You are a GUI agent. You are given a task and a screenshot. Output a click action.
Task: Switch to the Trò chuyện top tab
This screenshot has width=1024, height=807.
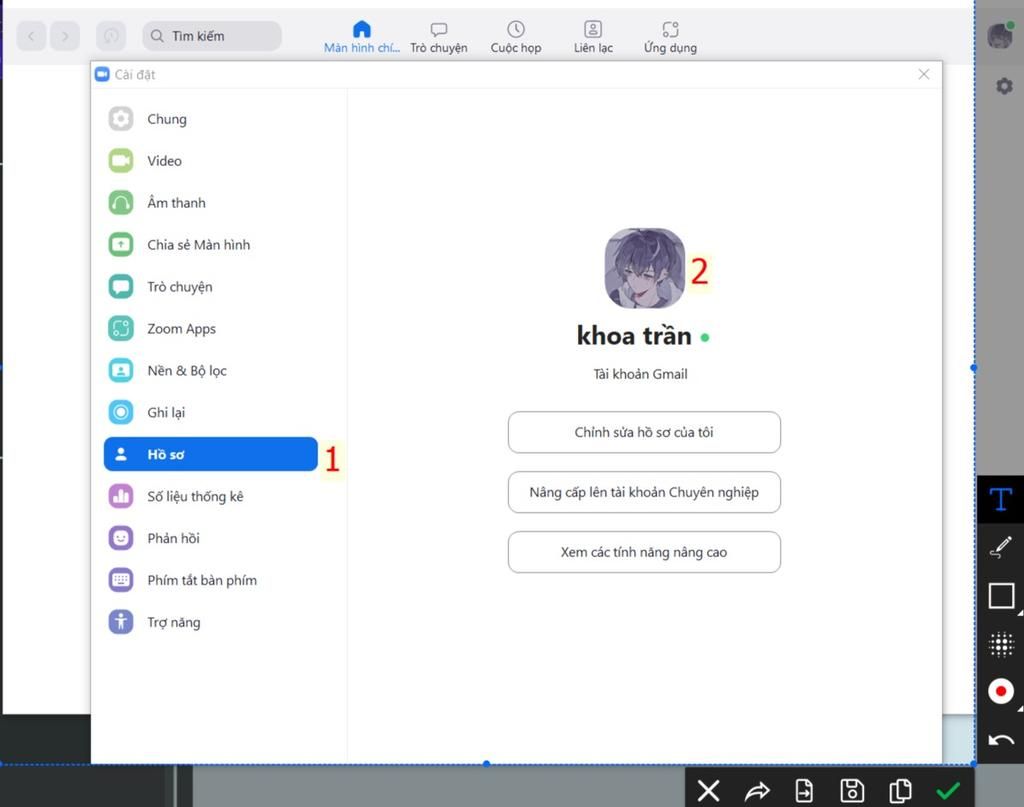point(439,37)
